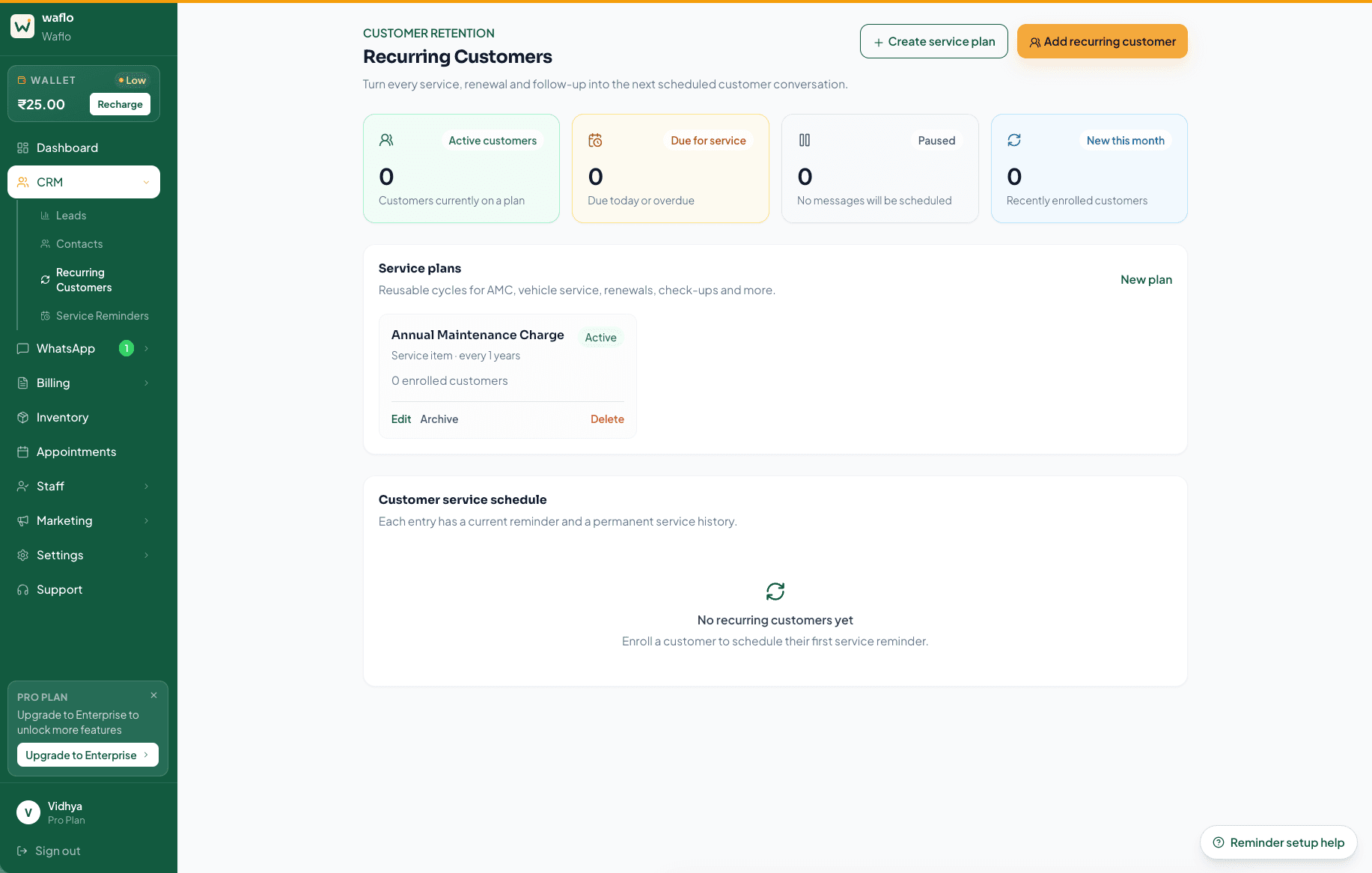Click Upgrade to Enterprise button
Image resolution: width=1372 pixels, height=873 pixels.
(x=88, y=755)
